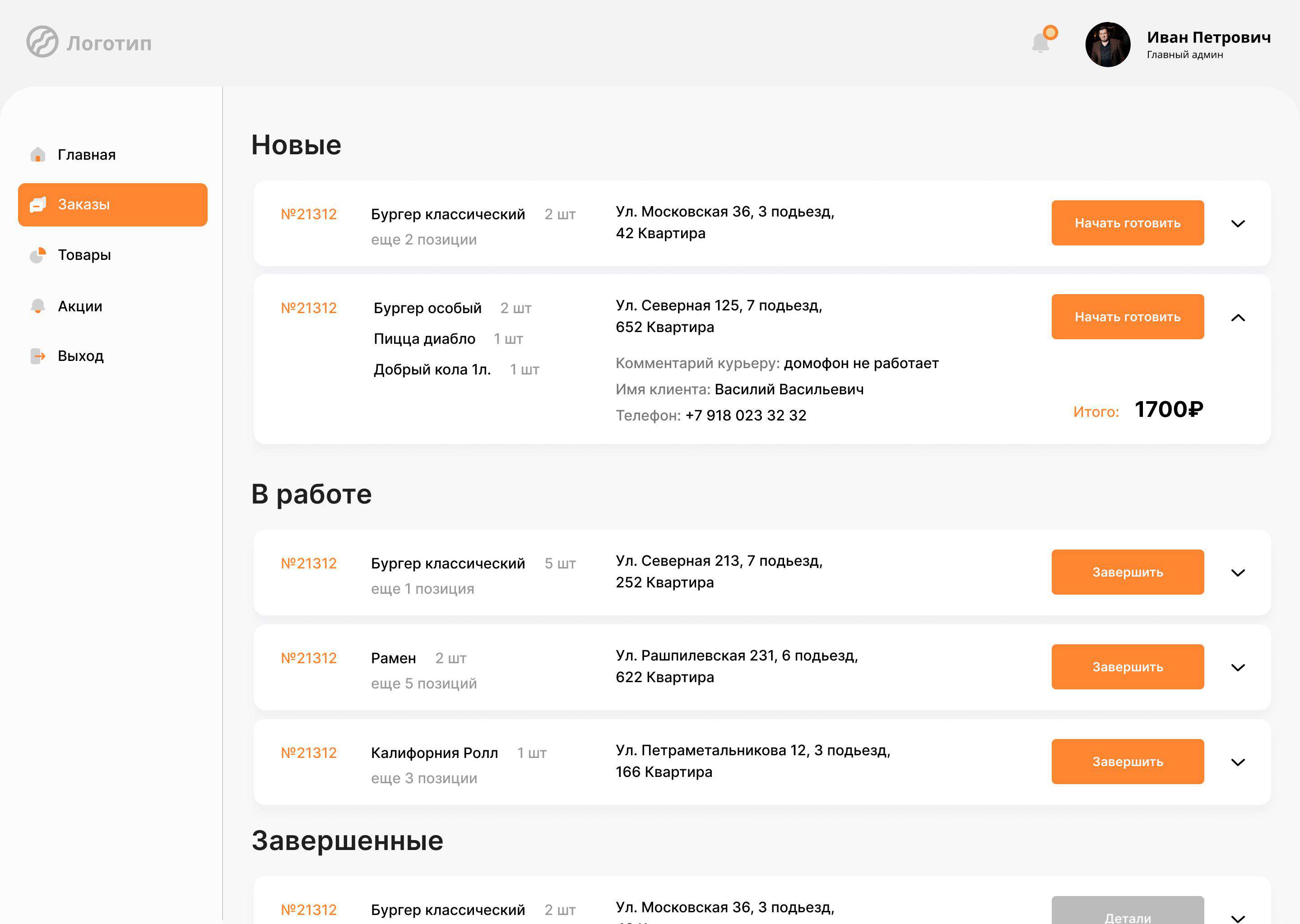Image resolution: width=1300 pixels, height=924 pixels.
Task: Collapse the Бургер особый order details
Action: click(1237, 318)
